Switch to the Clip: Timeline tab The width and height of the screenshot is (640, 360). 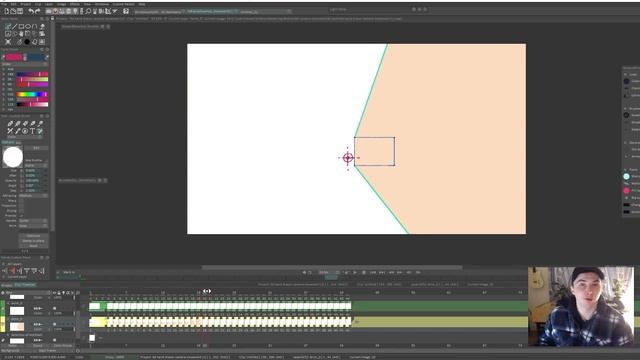(x=25, y=285)
